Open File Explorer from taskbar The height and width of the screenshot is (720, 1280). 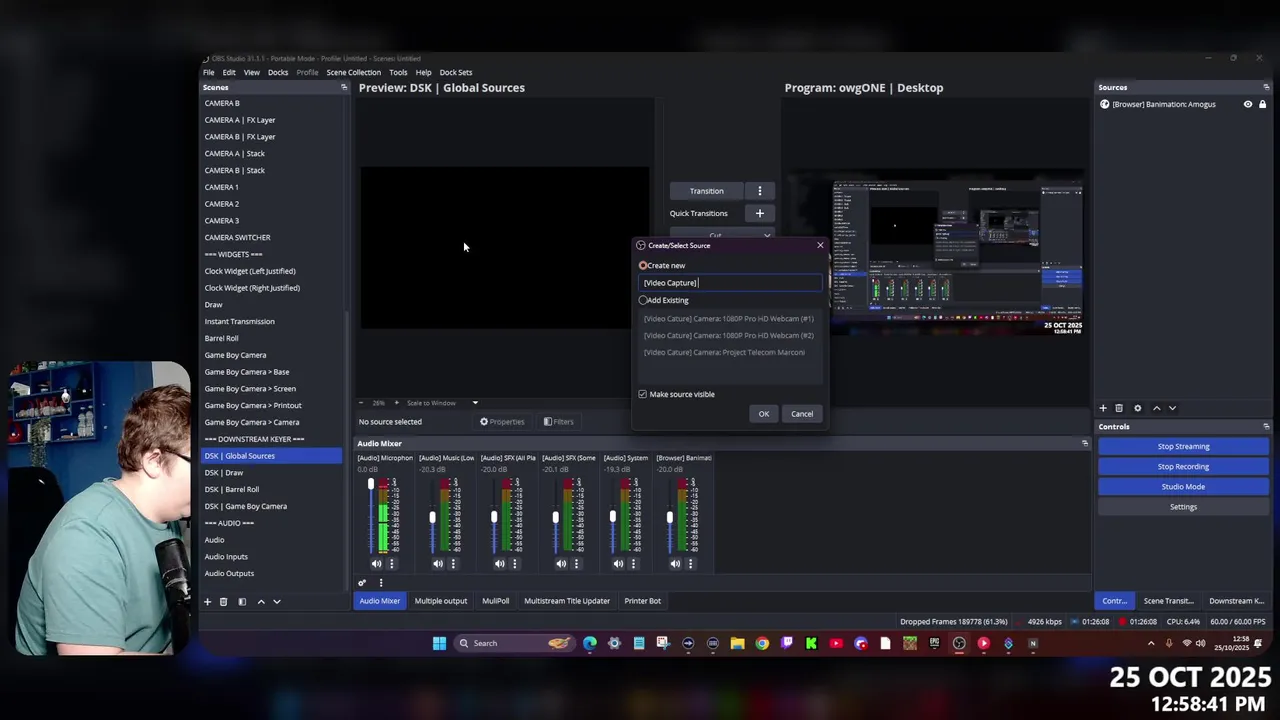tap(737, 643)
